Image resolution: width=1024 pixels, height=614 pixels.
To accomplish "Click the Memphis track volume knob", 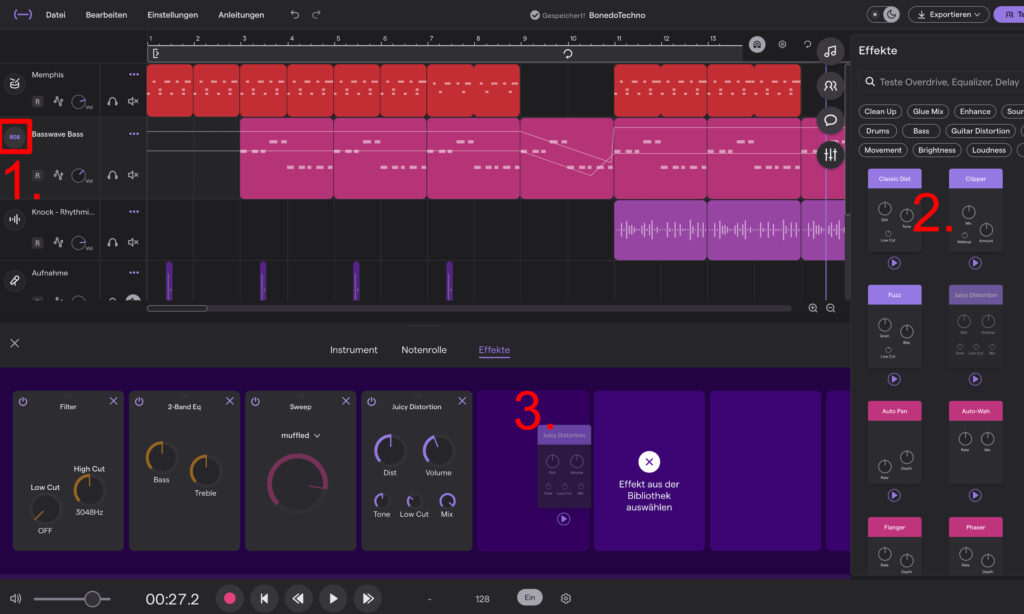I will tap(79, 102).
